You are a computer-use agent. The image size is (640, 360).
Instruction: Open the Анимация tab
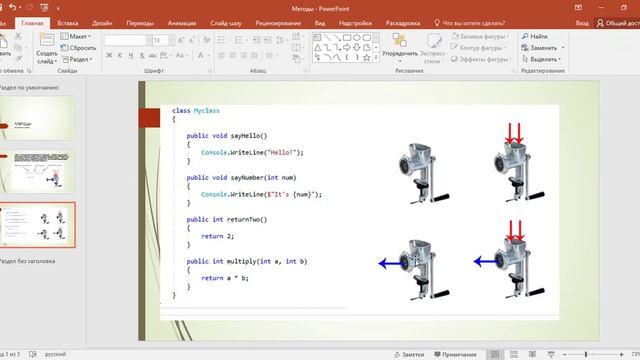(x=182, y=23)
